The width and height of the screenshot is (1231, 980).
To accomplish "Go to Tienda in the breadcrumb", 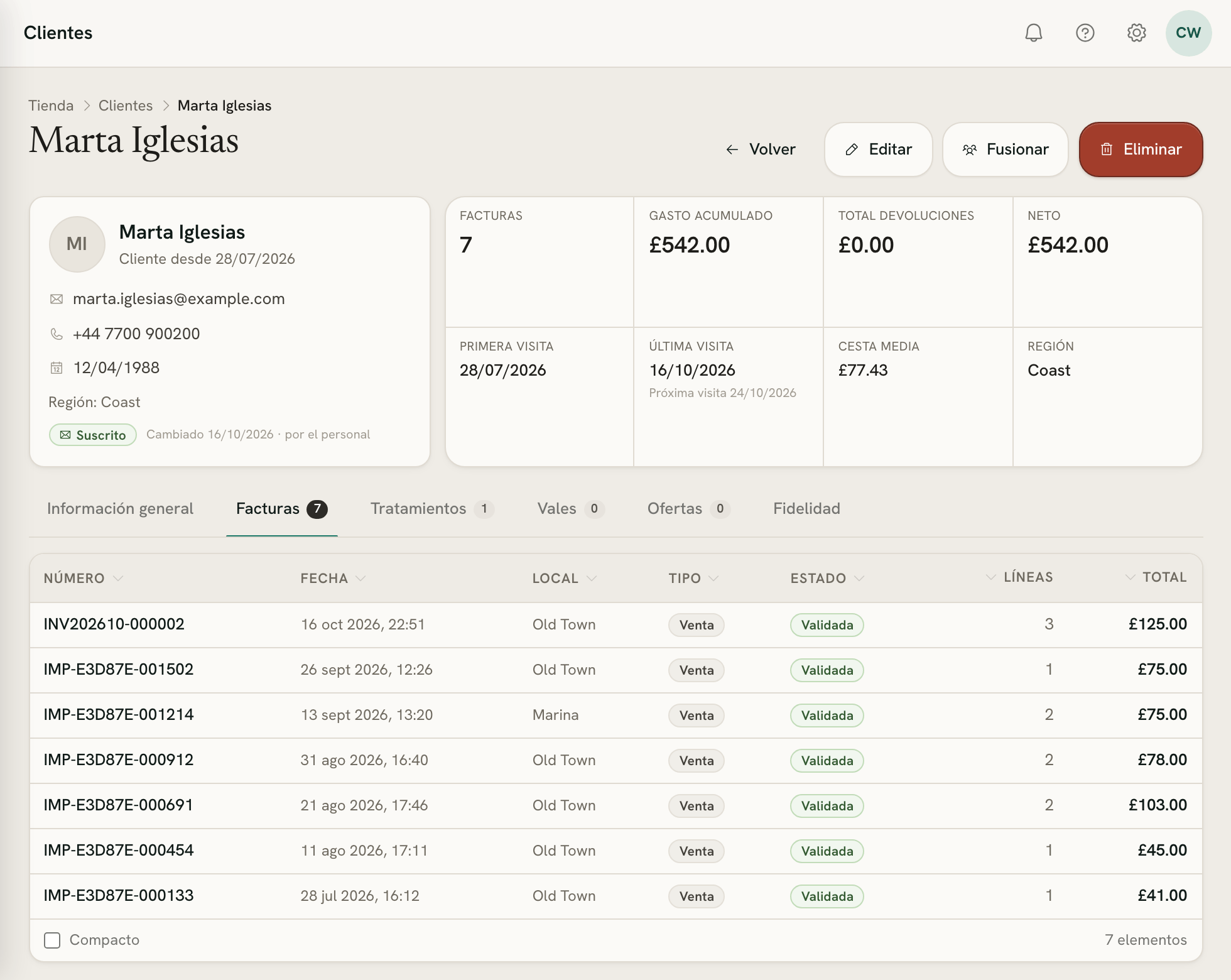I will (51, 106).
